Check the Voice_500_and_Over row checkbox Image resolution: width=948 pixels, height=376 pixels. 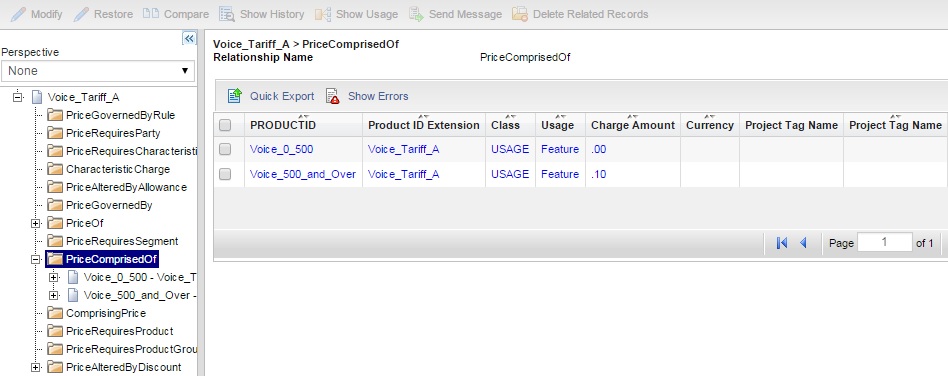pyautogui.click(x=225, y=173)
